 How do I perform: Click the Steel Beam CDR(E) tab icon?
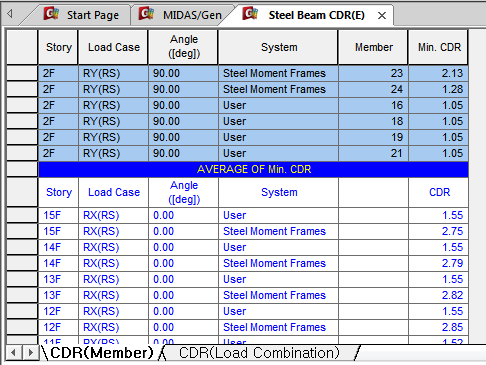(x=251, y=14)
